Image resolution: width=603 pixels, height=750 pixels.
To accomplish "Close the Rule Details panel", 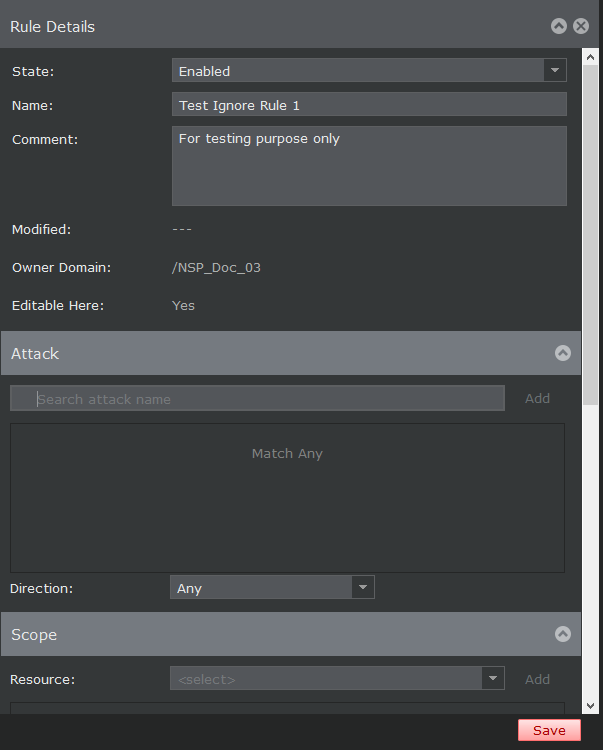I will pos(581,26).
